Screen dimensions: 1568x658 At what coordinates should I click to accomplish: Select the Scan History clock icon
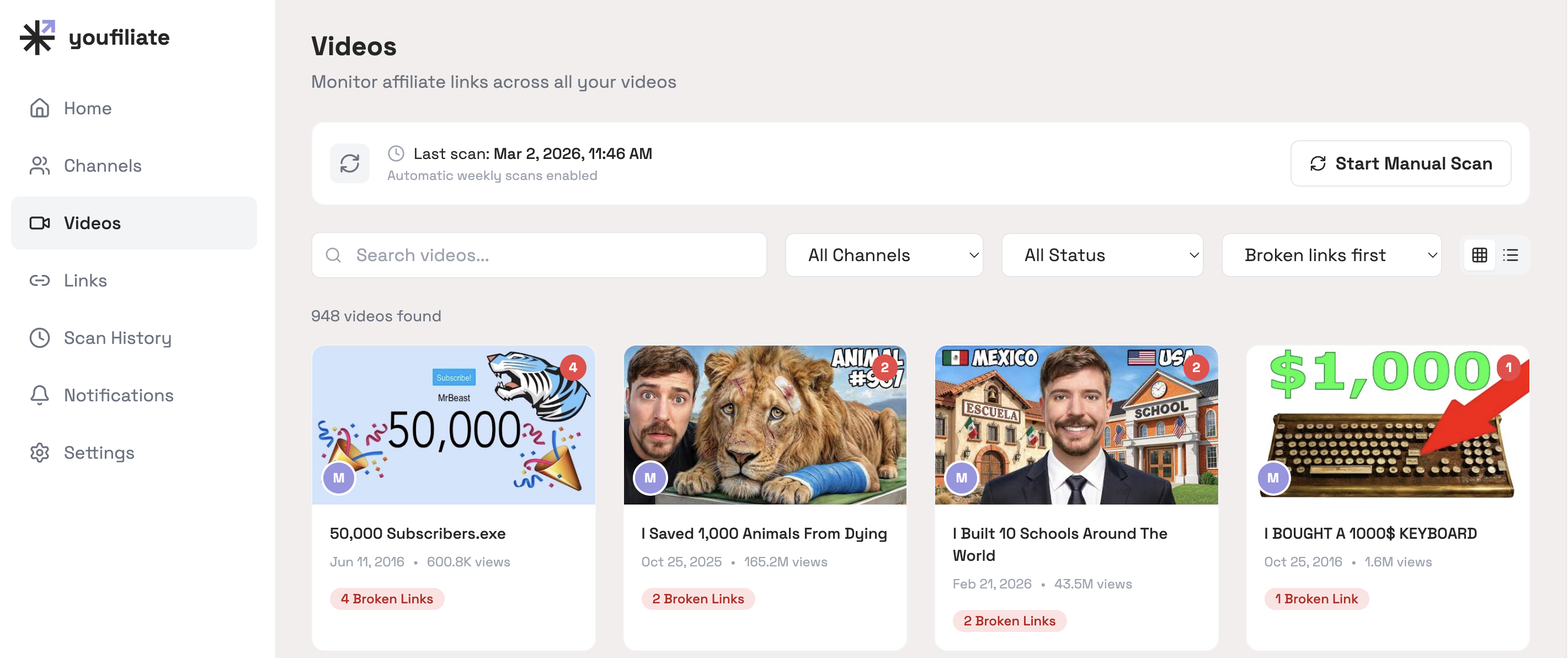pos(40,337)
